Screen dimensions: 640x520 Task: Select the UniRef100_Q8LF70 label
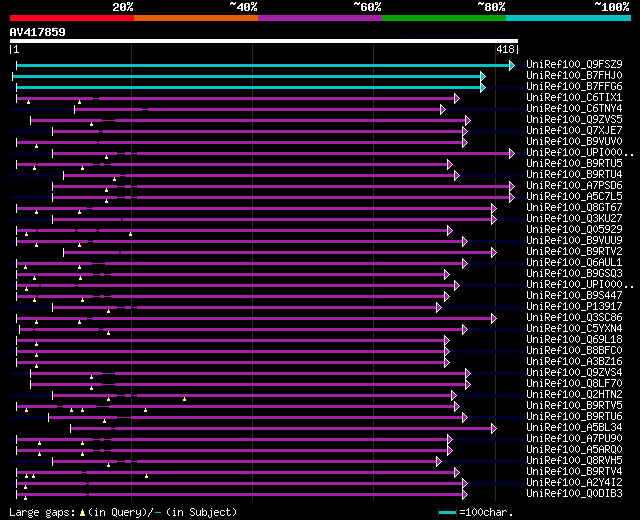[x=574, y=384]
